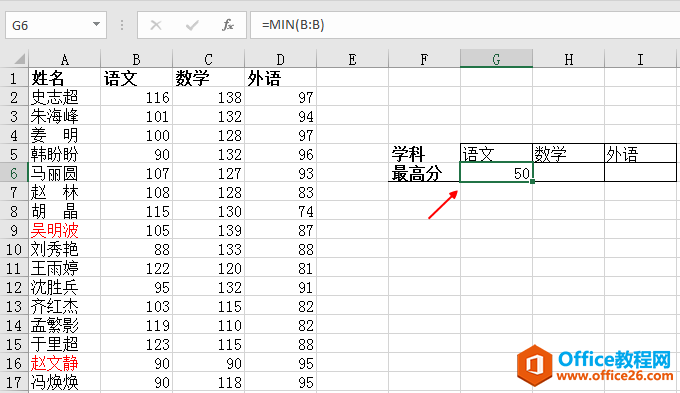Select row 16 header
This screenshot has width=680, height=393.
pos(14,363)
